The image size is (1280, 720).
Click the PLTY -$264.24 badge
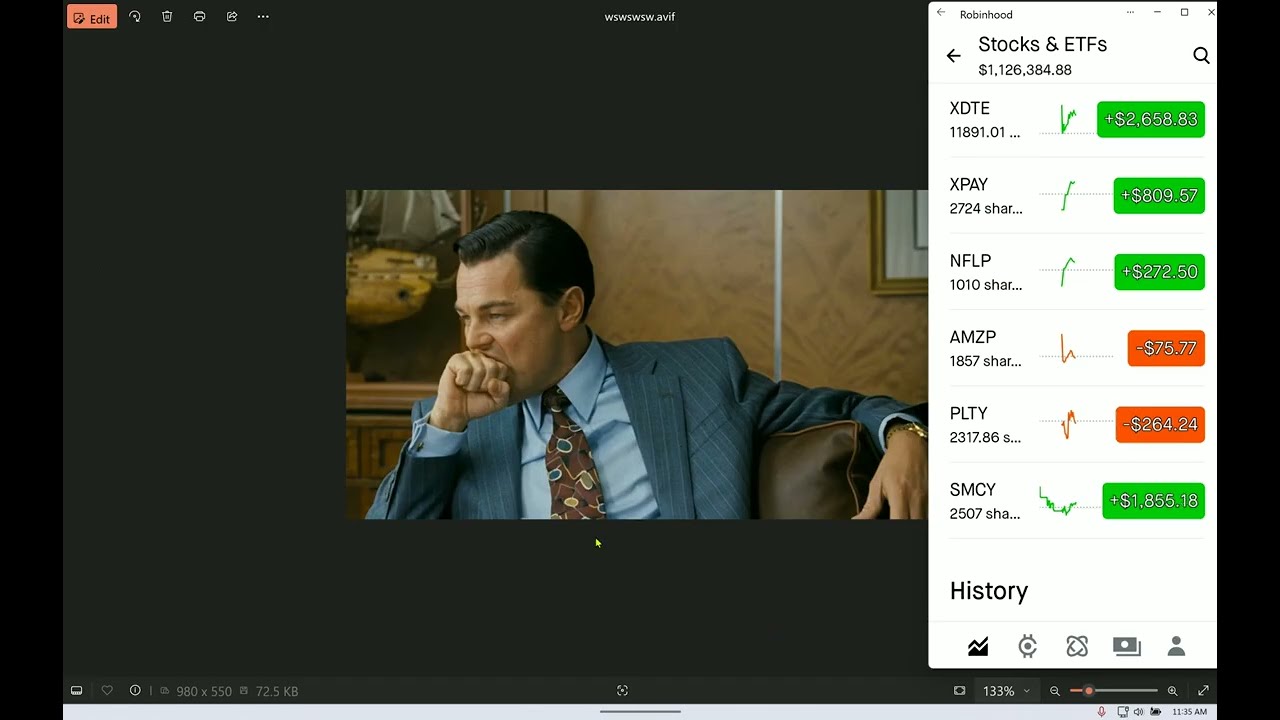pos(1160,425)
